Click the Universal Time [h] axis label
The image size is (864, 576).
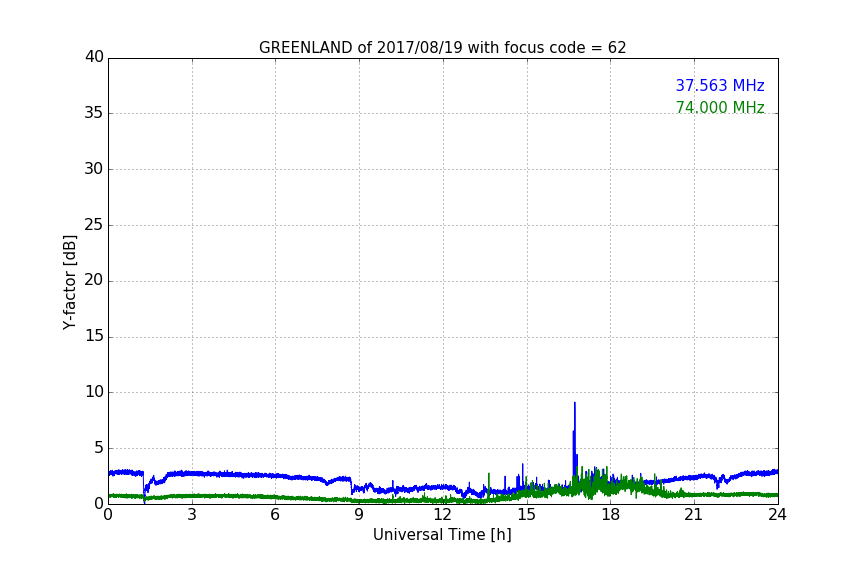coord(442,535)
